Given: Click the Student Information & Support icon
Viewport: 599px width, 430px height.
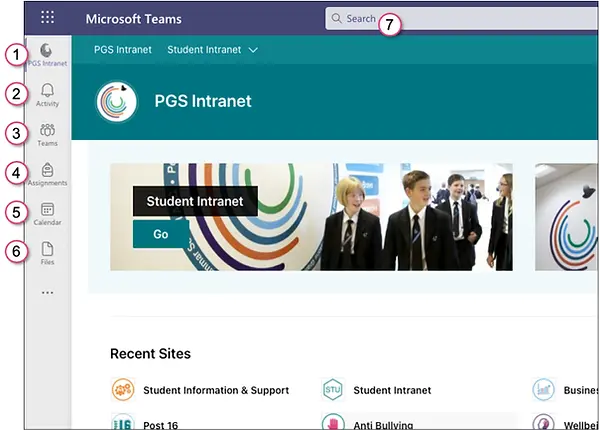Looking at the screenshot, I should point(123,390).
